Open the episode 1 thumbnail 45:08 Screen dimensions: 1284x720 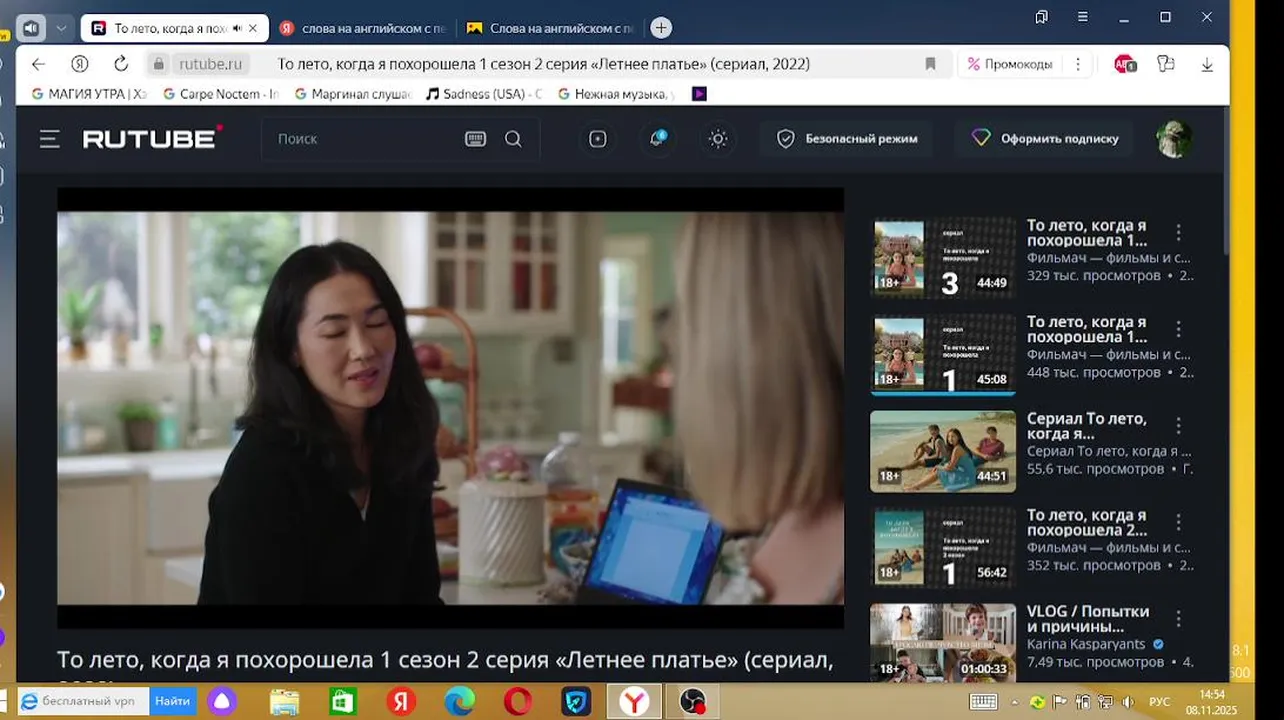pos(943,355)
